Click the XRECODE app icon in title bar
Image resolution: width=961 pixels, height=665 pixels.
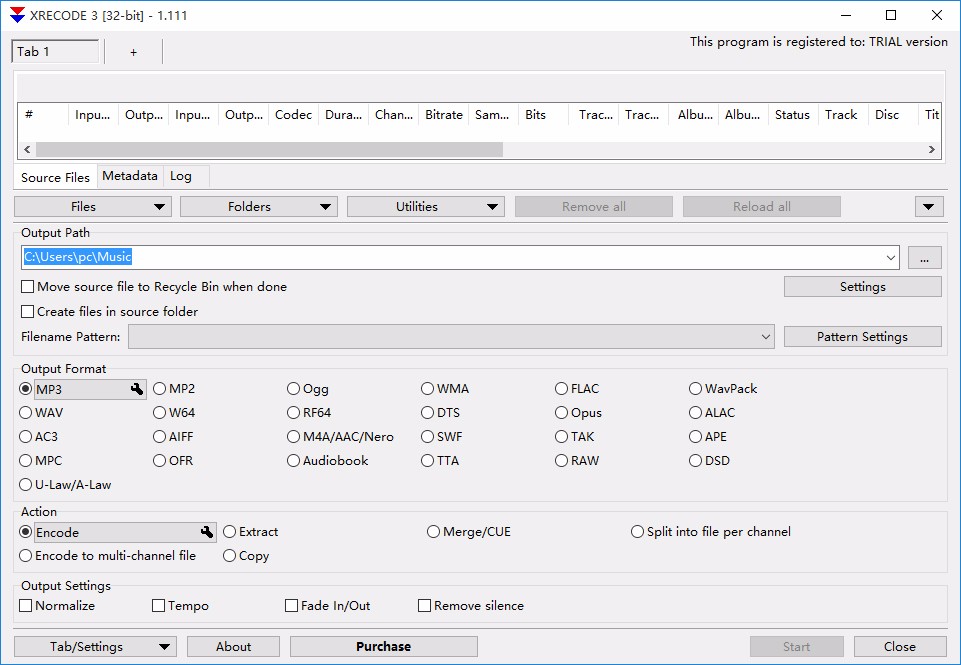(17, 15)
